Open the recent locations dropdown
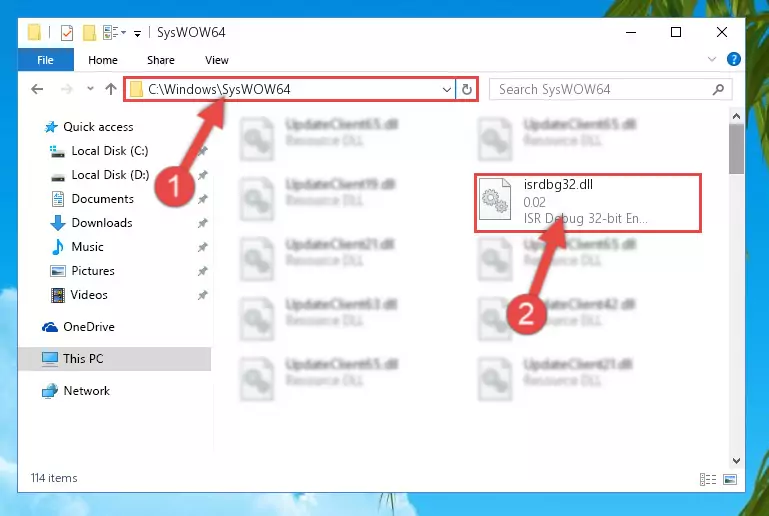 tap(90, 89)
